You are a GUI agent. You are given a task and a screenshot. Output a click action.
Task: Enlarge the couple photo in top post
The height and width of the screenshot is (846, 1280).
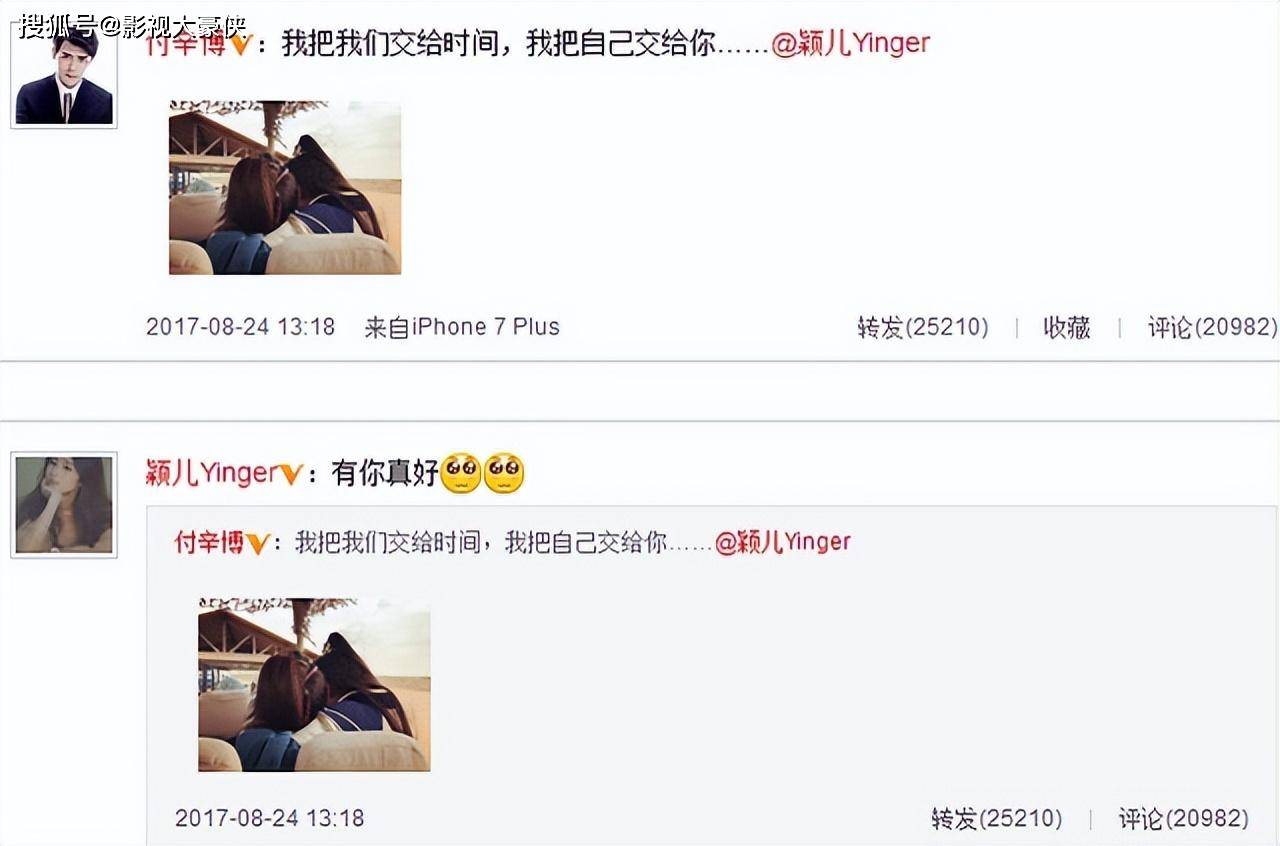point(285,187)
